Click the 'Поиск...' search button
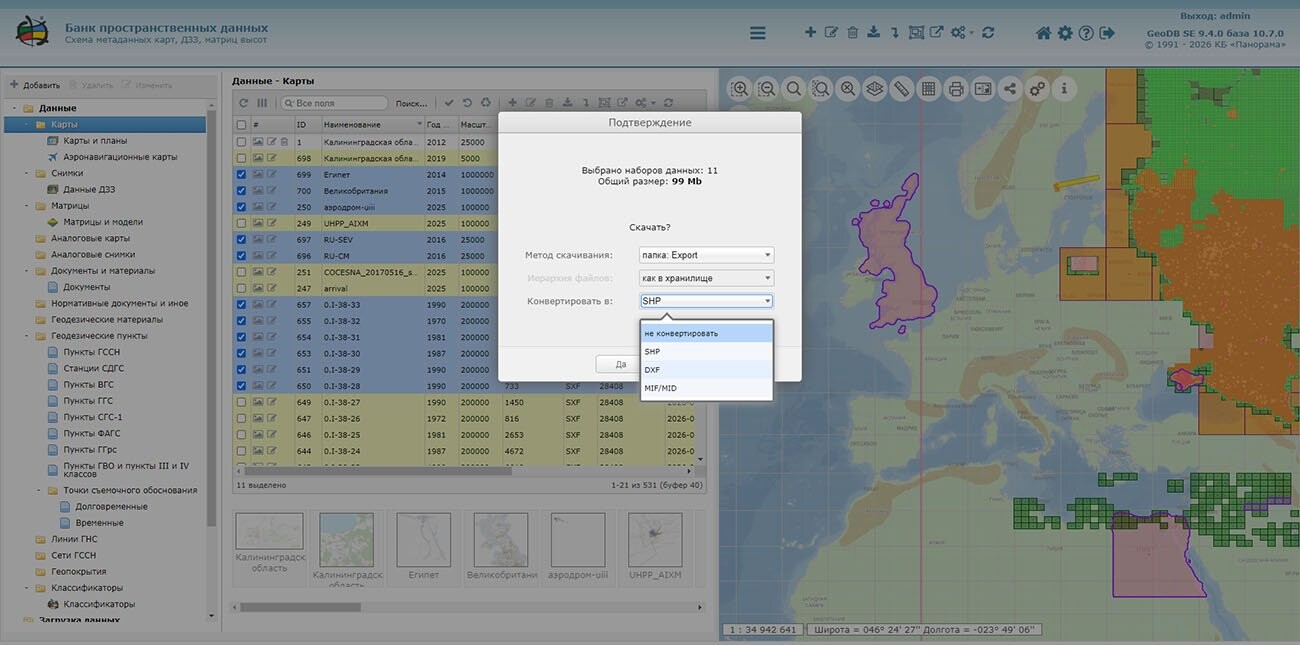 point(411,103)
